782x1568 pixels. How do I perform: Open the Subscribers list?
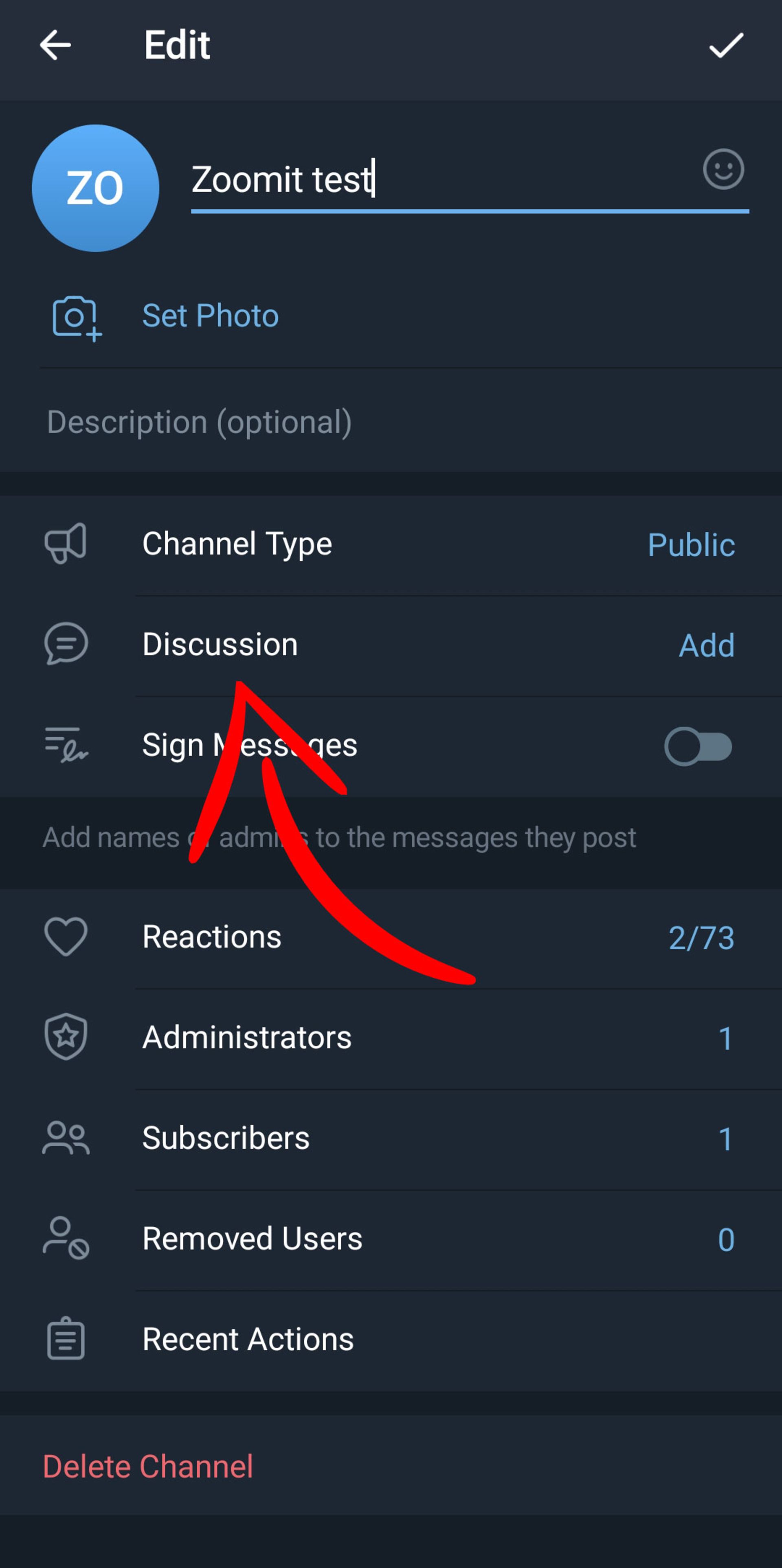click(x=391, y=1138)
